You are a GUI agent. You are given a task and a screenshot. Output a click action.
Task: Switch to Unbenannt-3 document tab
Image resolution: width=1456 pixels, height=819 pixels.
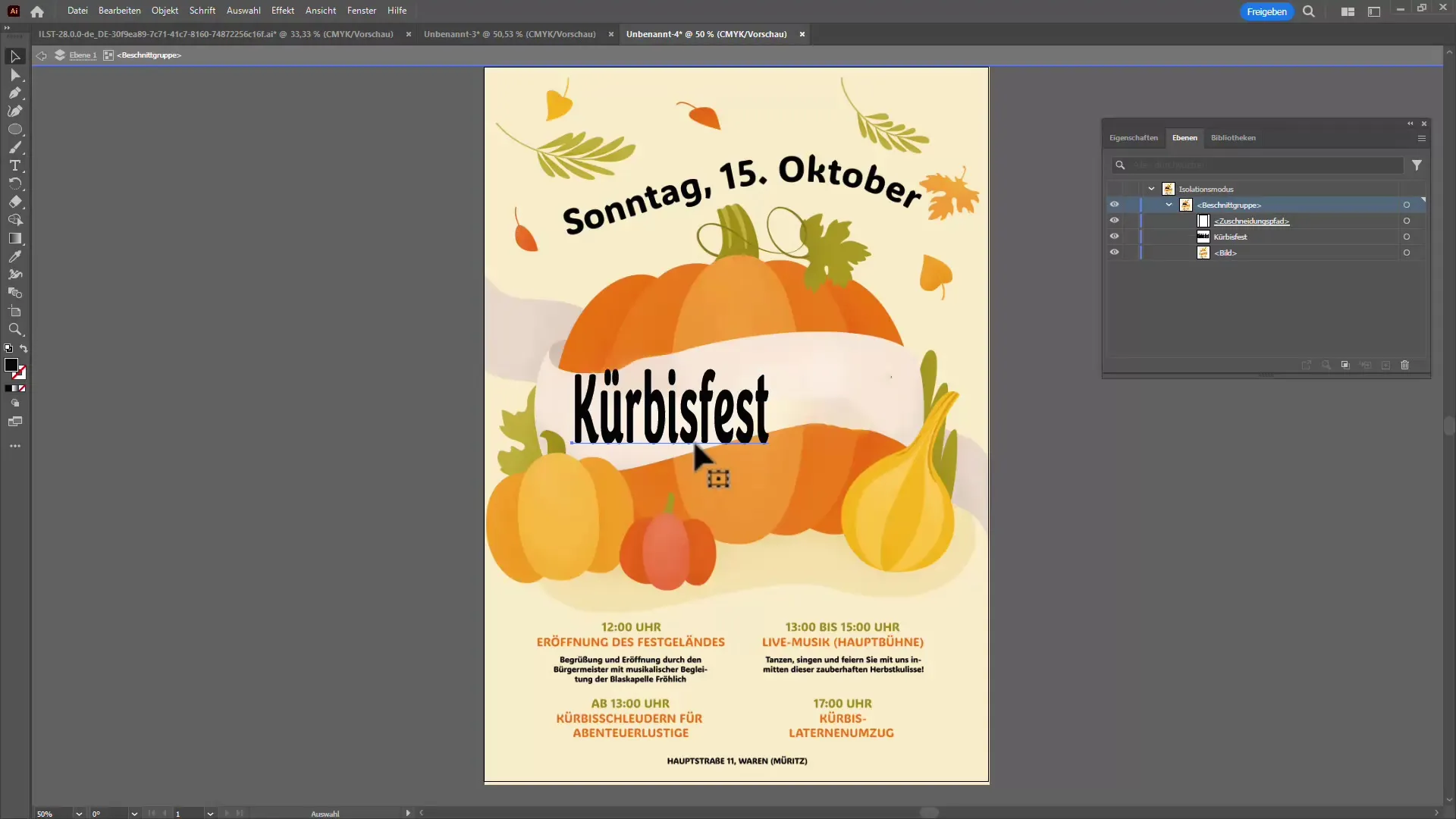click(x=510, y=34)
